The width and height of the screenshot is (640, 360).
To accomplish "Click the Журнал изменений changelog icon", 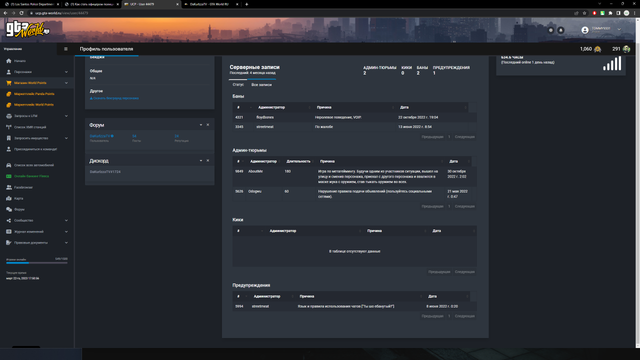I will [9, 231].
